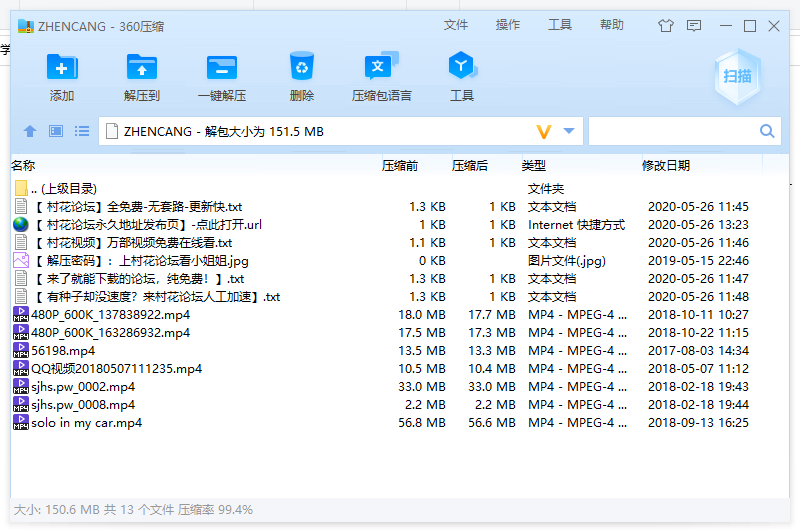
Task: Select the file solo in my car.mp4
Action: pyautogui.click(x=86, y=423)
